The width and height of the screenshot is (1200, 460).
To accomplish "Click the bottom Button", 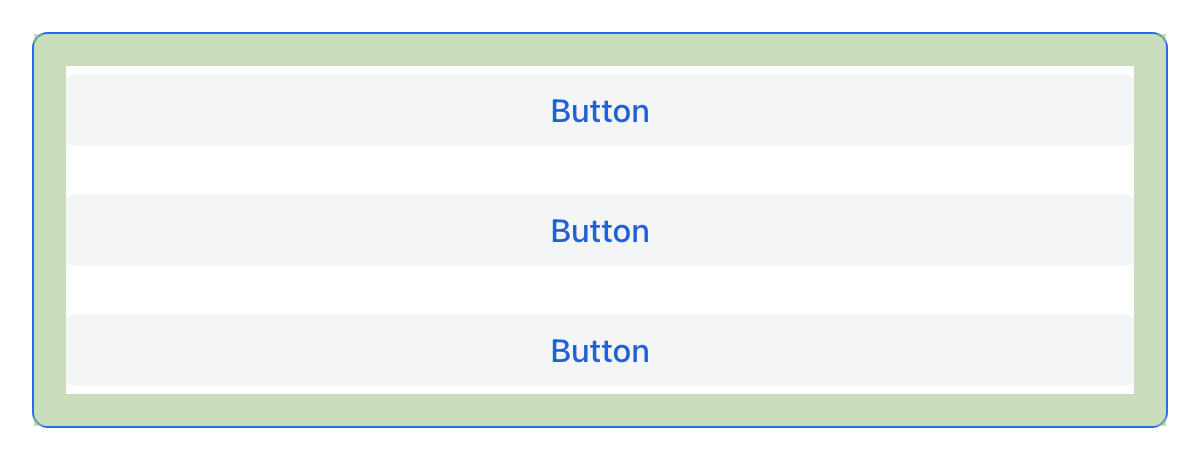I will [x=600, y=350].
